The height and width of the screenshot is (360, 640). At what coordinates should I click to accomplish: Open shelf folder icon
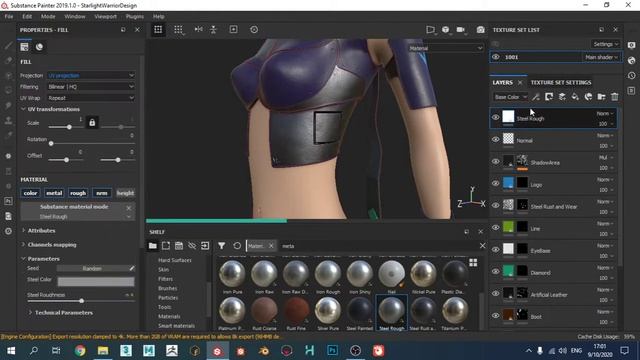tap(152, 246)
